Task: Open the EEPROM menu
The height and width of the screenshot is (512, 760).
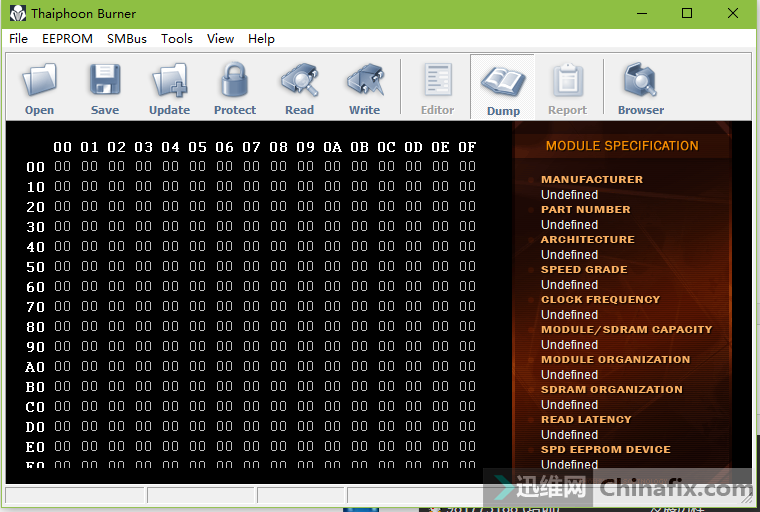Action: coord(67,39)
